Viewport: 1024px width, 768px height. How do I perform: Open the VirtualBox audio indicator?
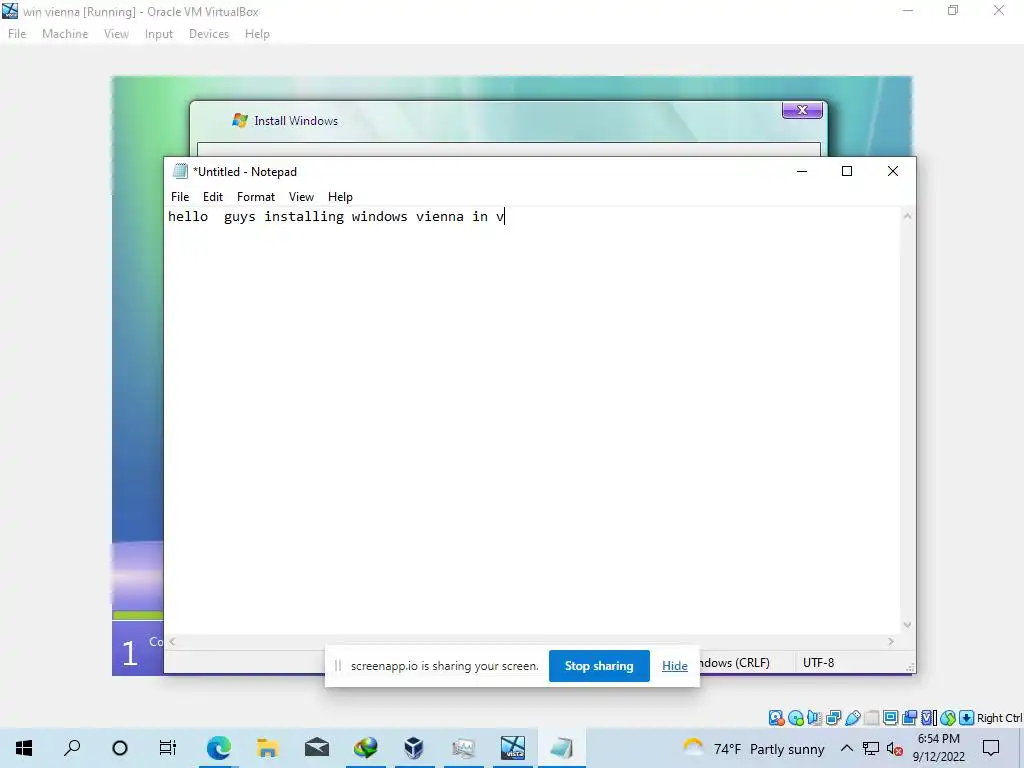point(814,718)
